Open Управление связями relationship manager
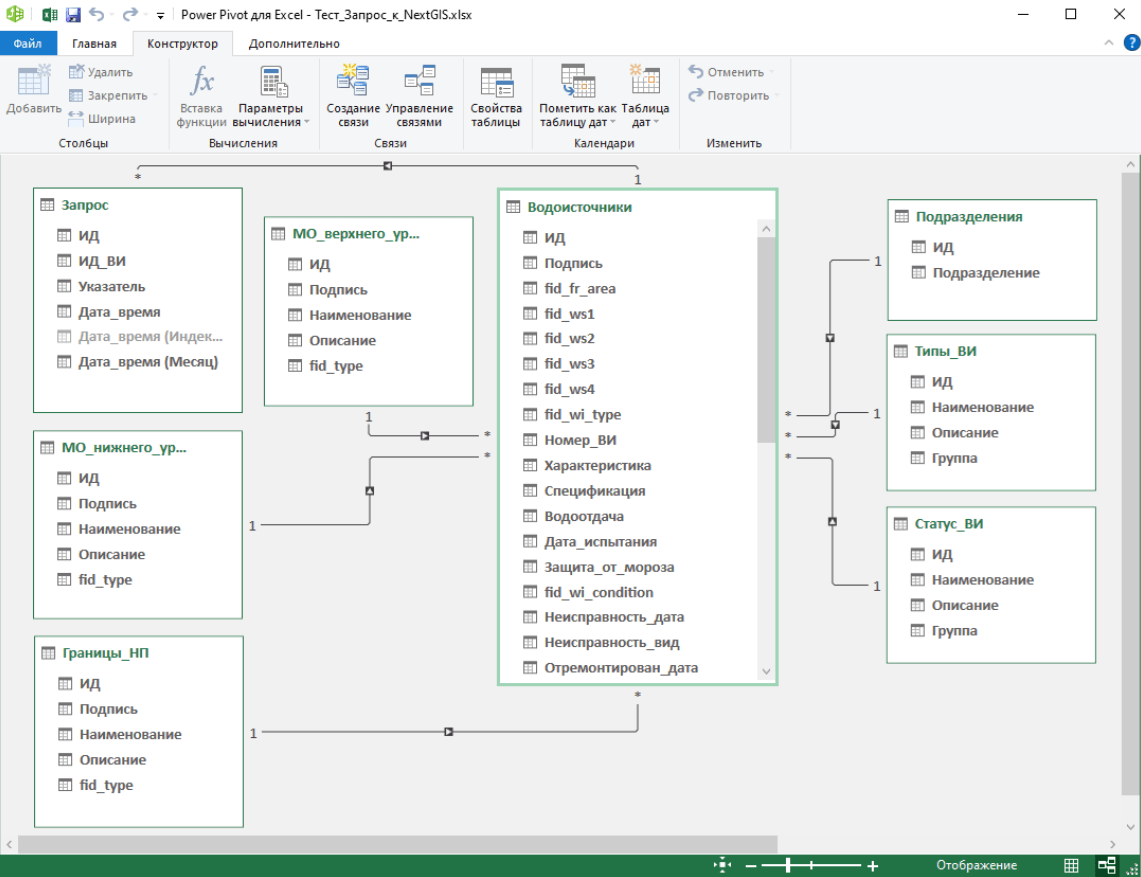Screen dimensions: 1141x877 pos(418,95)
